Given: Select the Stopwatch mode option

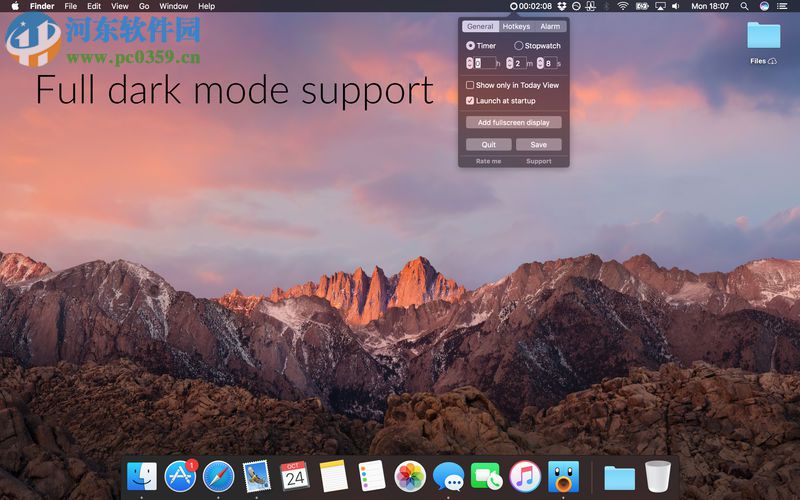Looking at the screenshot, I should (x=518, y=46).
